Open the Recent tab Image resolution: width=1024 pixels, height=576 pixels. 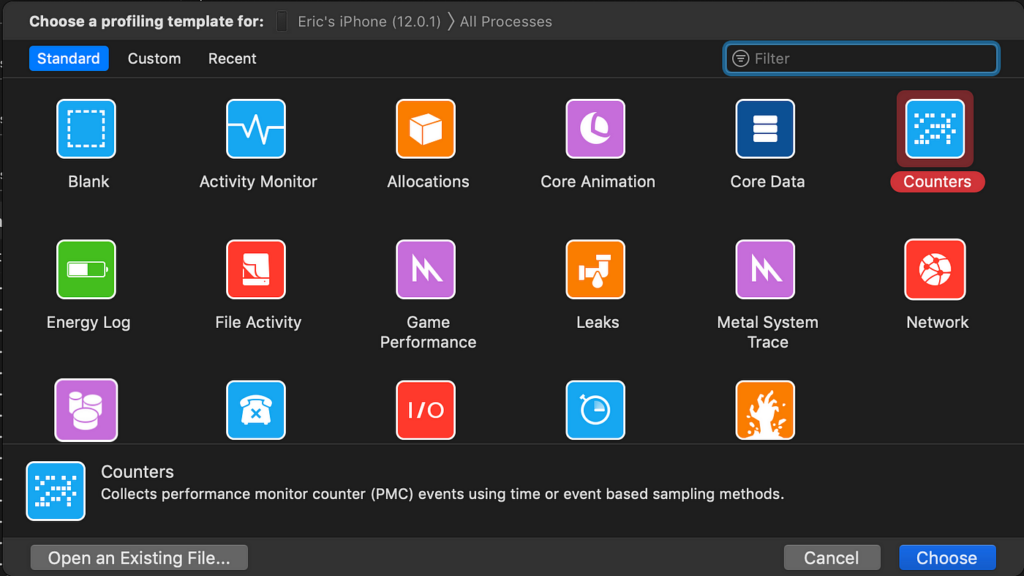coord(232,58)
